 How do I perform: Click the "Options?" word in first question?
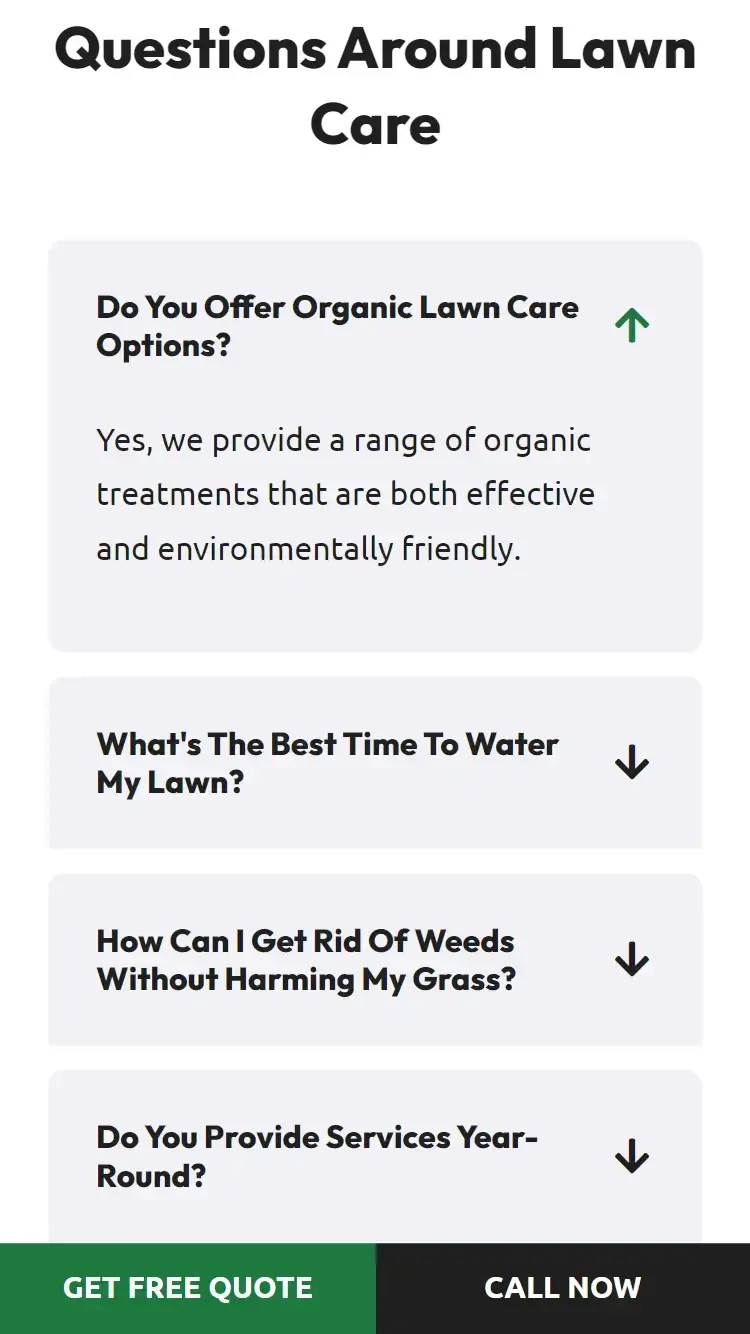coord(163,346)
